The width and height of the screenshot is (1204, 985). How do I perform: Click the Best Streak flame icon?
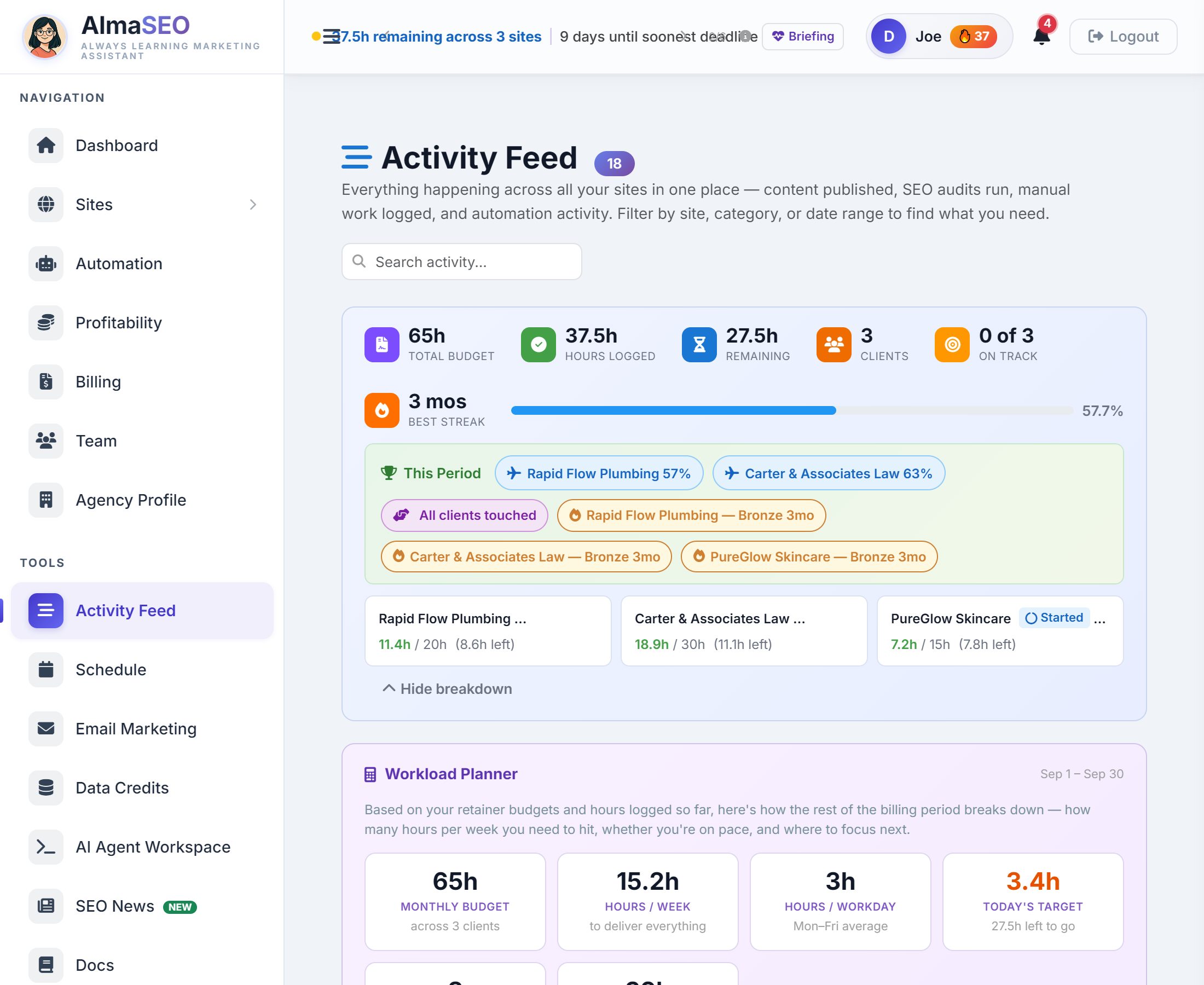click(x=382, y=410)
